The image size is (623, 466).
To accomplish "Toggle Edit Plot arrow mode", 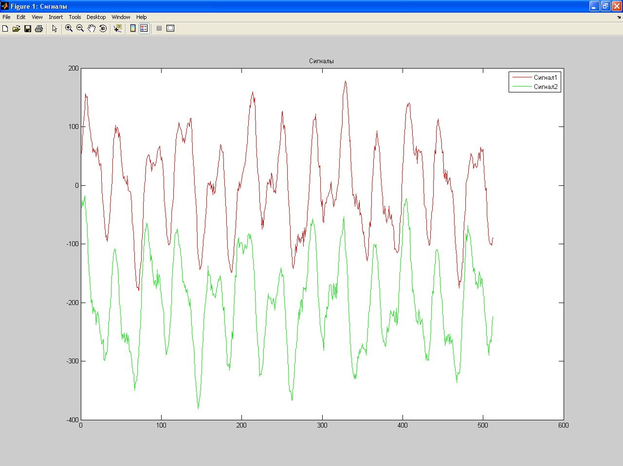I will 54,29.
